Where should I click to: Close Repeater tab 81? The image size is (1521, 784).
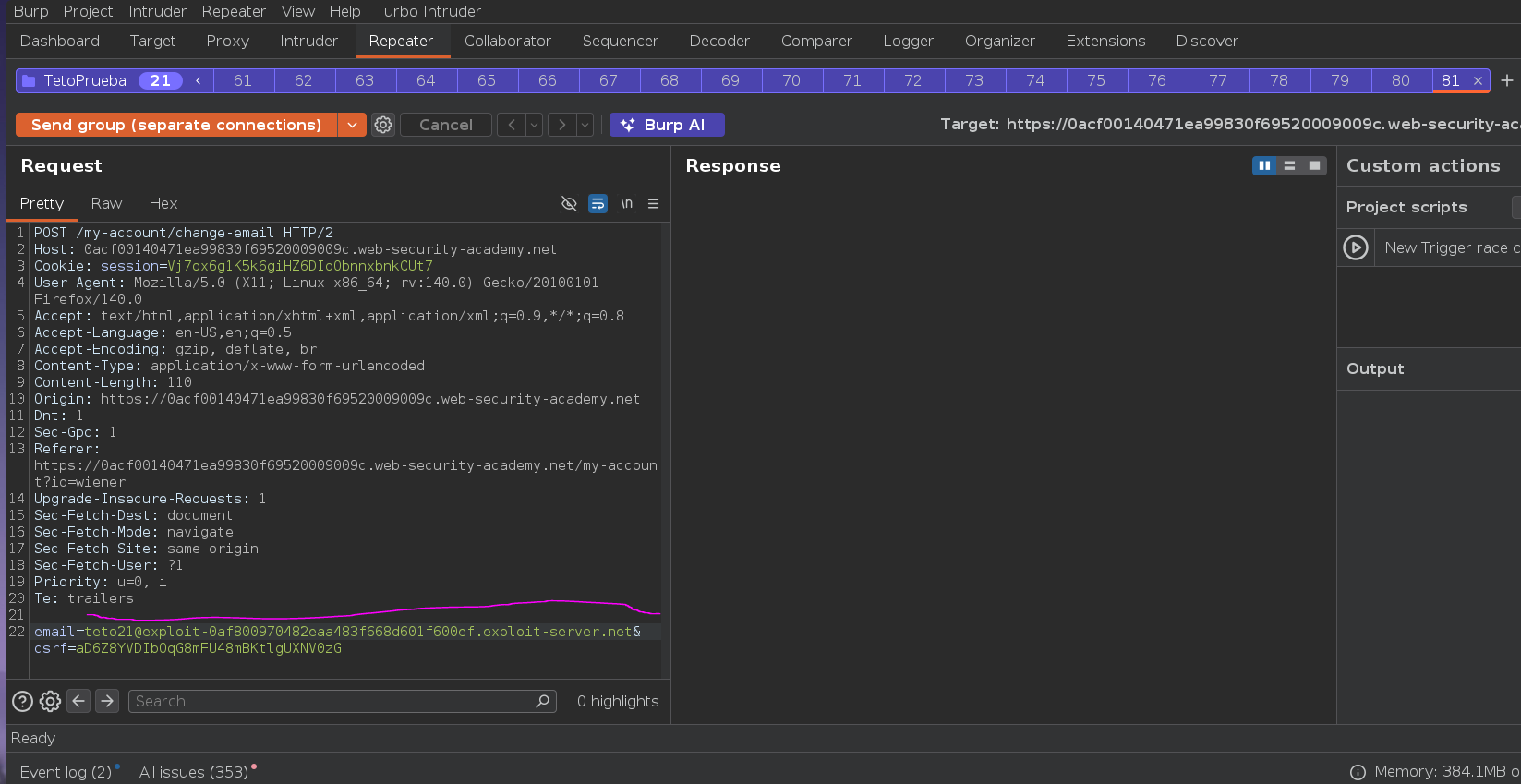pyautogui.click(x=1478, y=81)
